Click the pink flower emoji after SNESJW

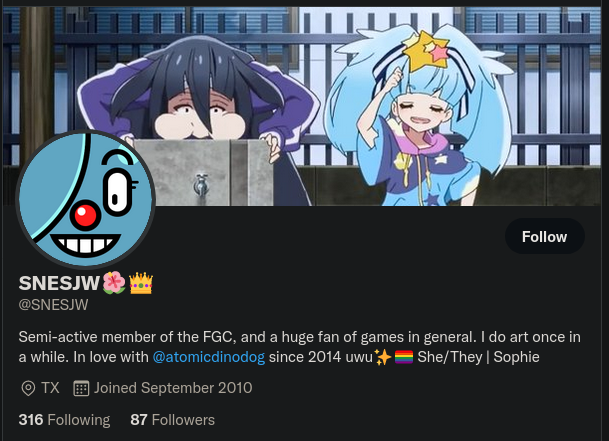coord(114,282)
